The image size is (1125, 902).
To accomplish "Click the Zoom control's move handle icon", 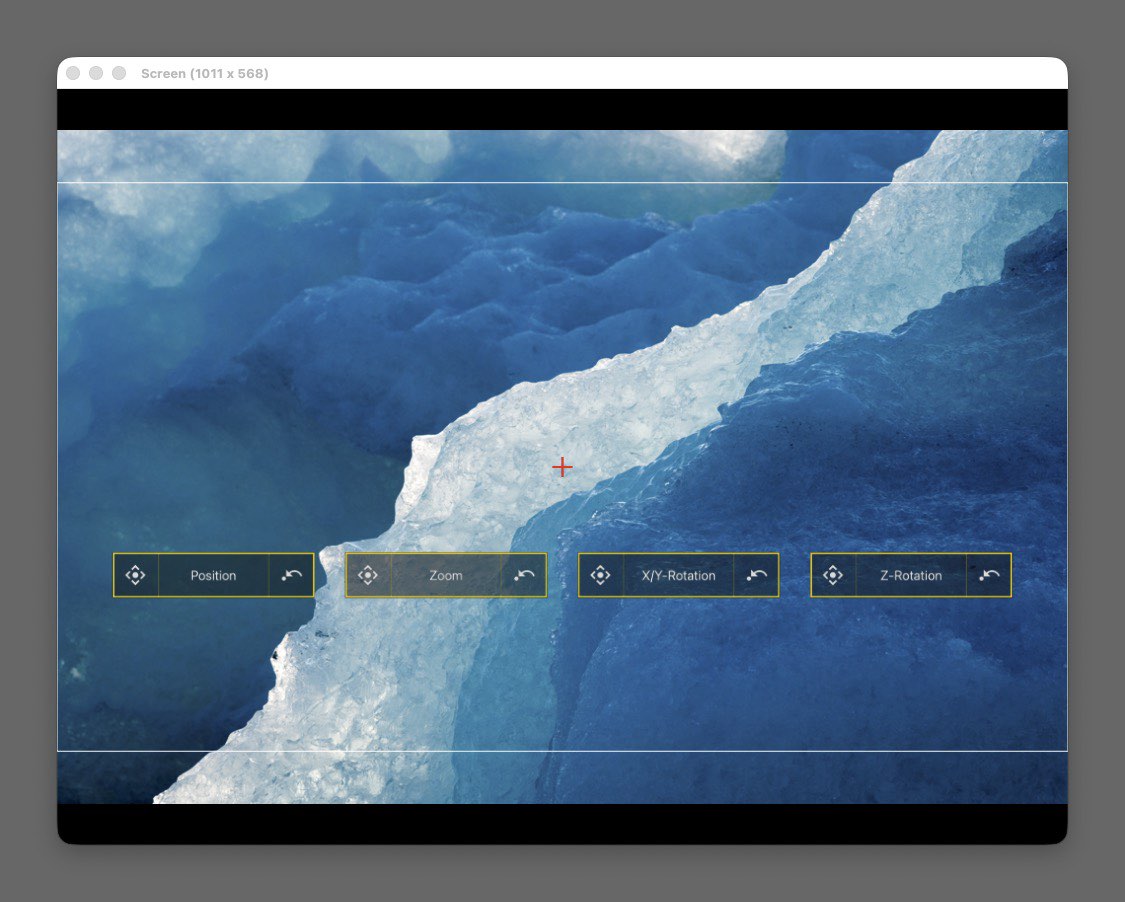I will coord(368,575).
